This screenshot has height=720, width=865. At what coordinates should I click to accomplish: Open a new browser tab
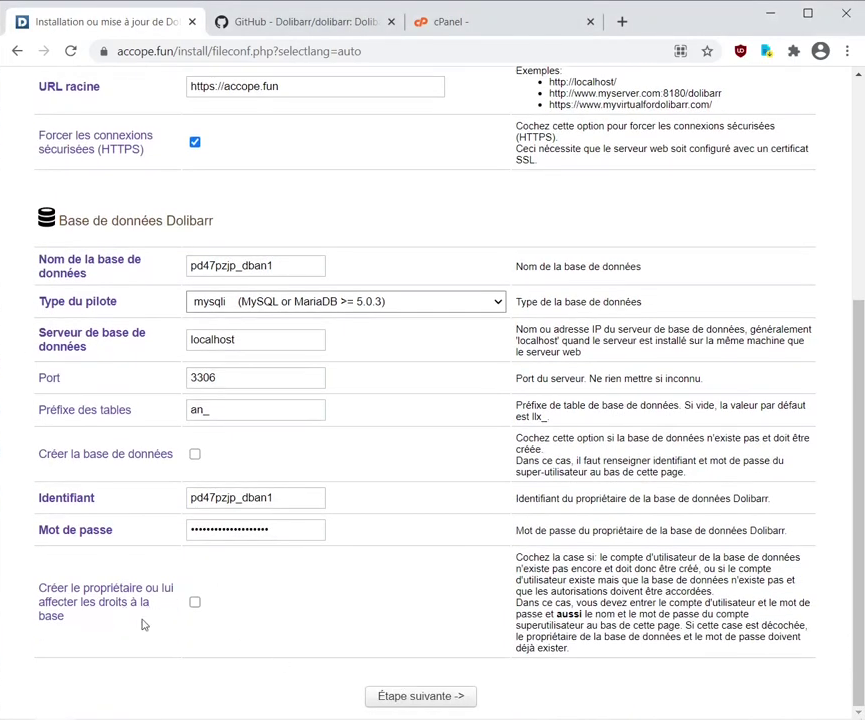click(622, 21)
